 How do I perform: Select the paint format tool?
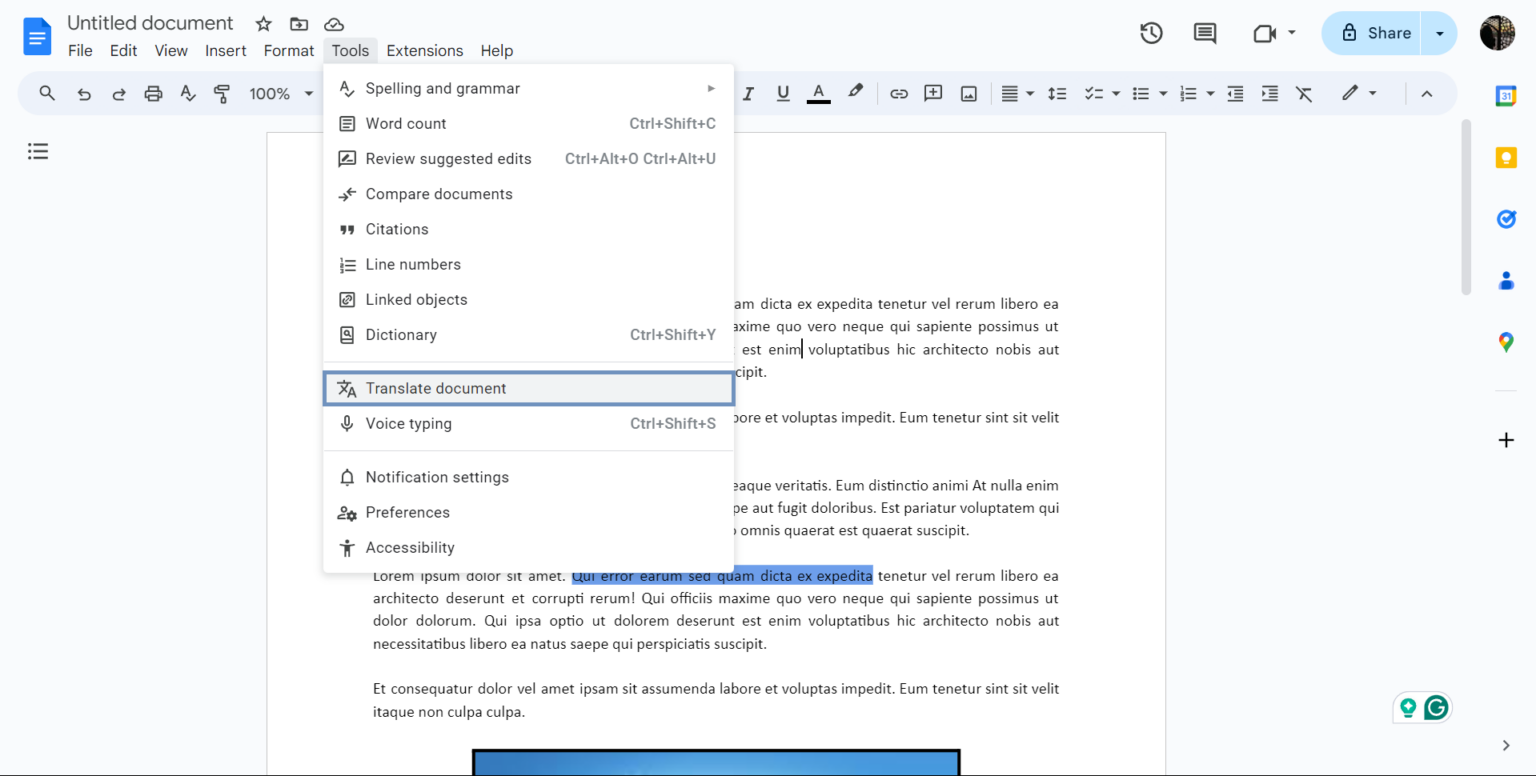pos(220,93)
